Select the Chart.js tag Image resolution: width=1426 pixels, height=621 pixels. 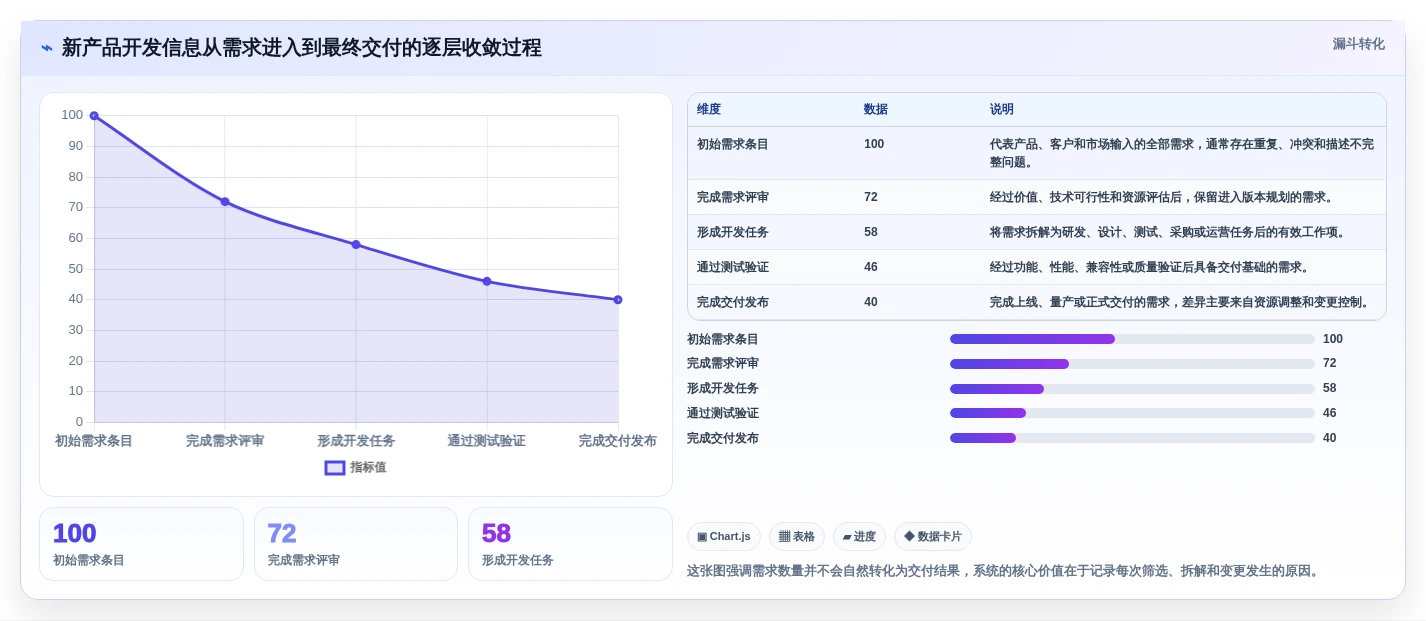coord(724,537)
